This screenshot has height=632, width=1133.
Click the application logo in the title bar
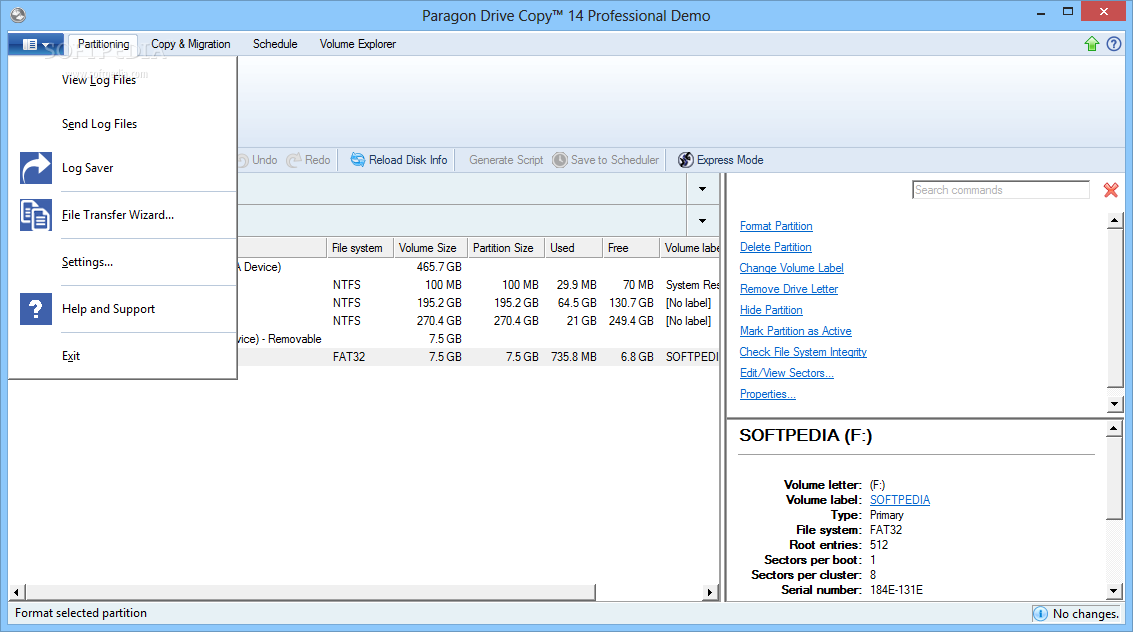click(18, 14)
